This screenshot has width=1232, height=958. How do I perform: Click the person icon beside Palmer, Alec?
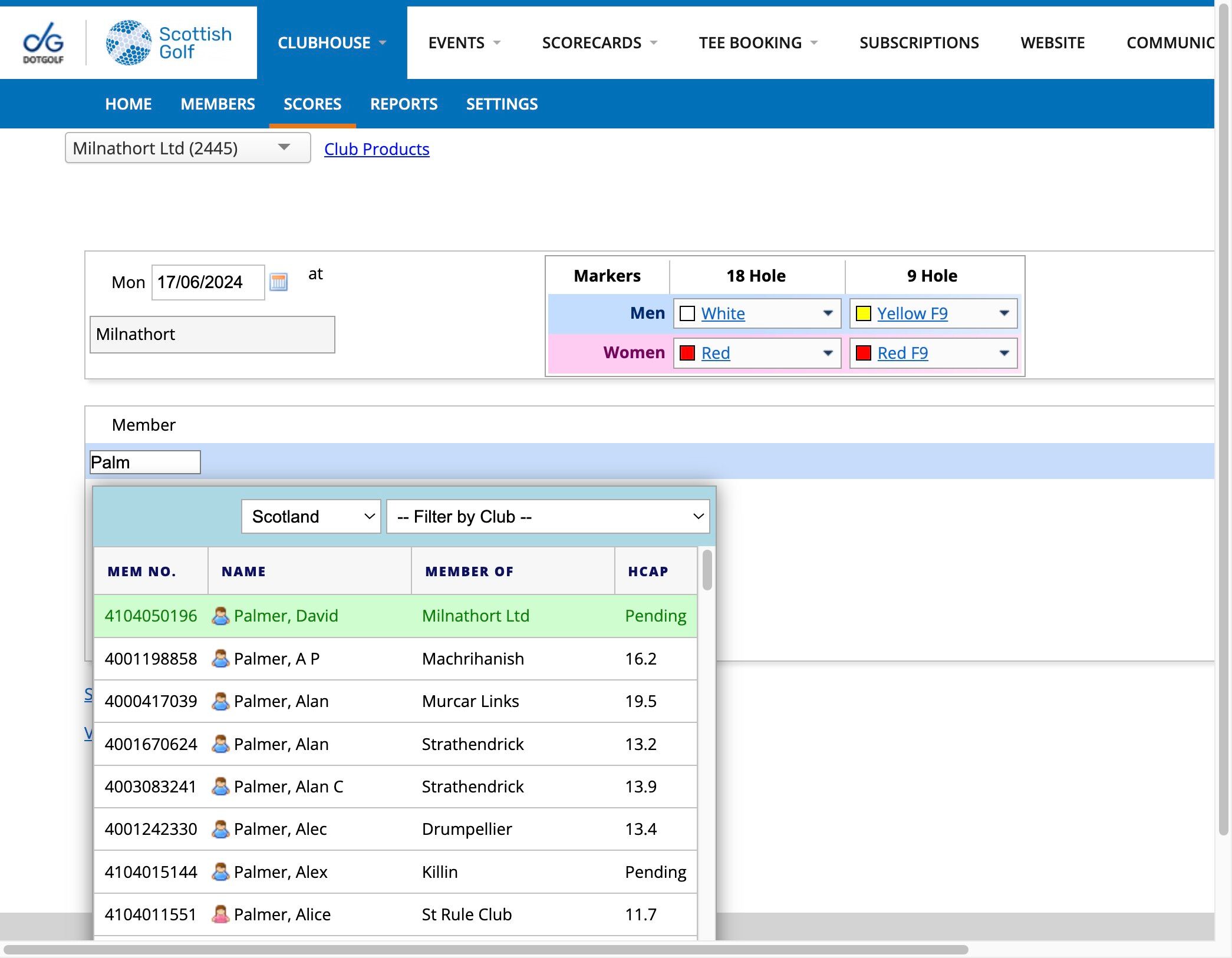pyautogui.click(x=220, y=829)
